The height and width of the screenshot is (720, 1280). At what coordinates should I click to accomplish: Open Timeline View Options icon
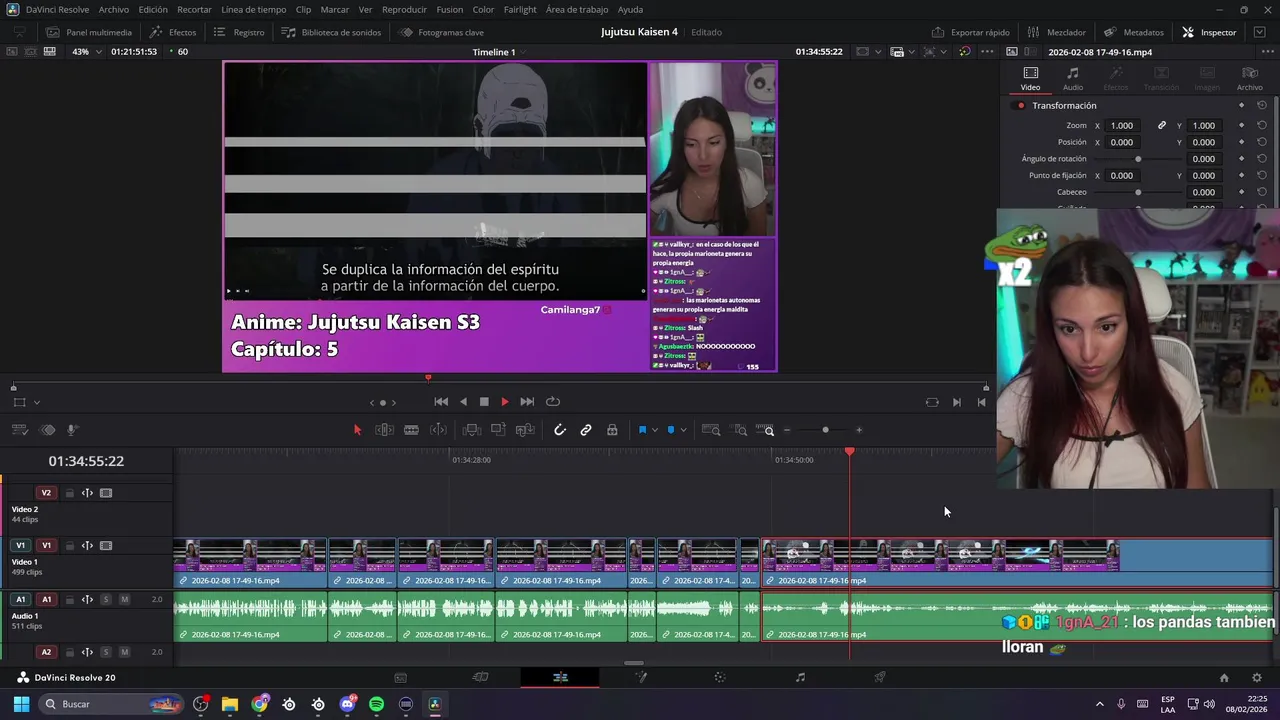[20, 430]
